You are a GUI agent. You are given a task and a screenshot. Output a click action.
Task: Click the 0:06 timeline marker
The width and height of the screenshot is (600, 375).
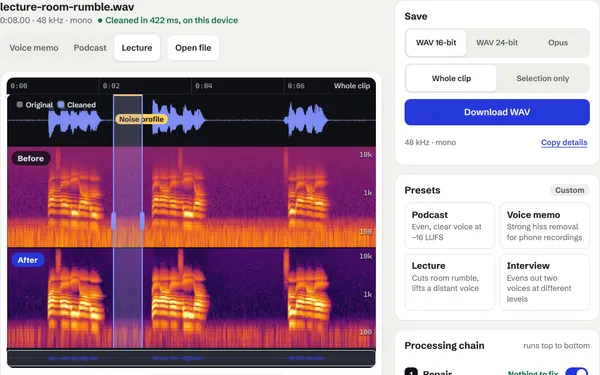[x=296, y=86]
